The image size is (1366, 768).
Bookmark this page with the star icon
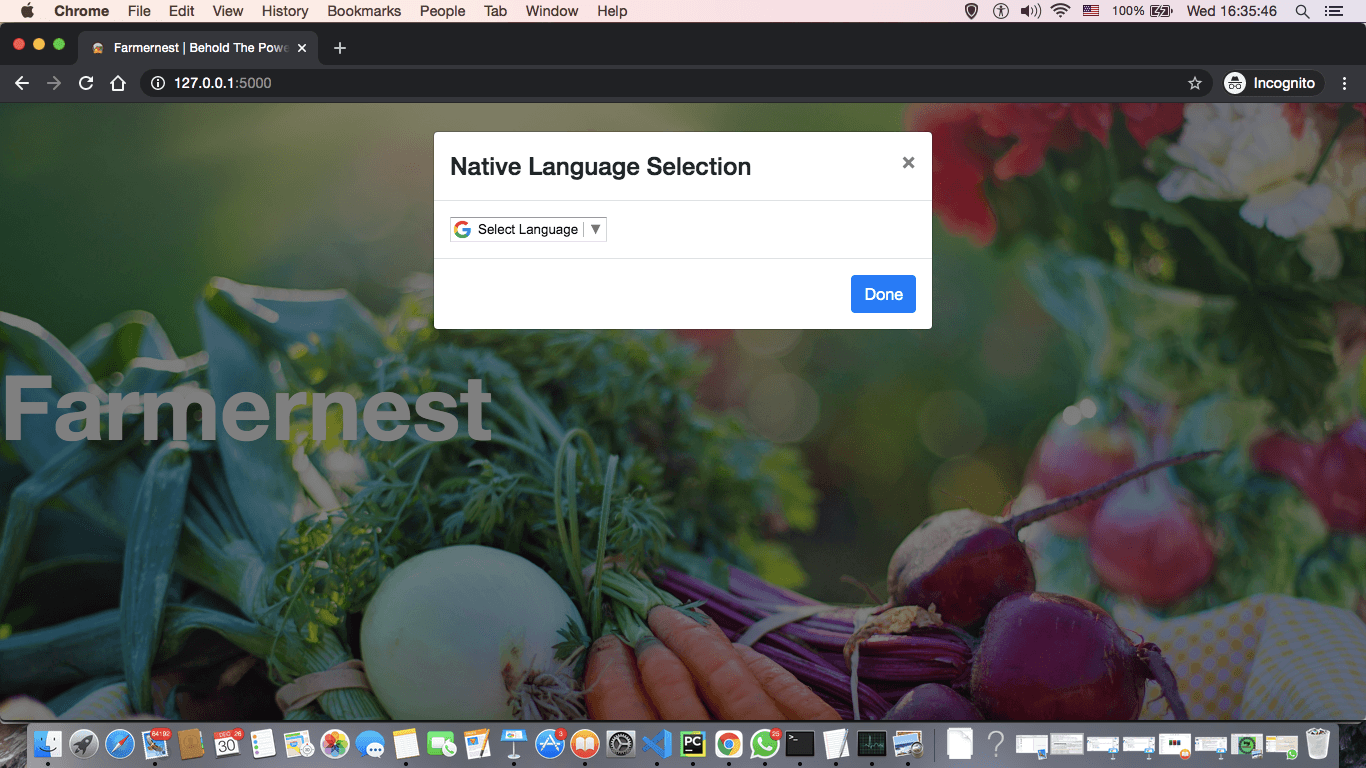pos(1194,83)
